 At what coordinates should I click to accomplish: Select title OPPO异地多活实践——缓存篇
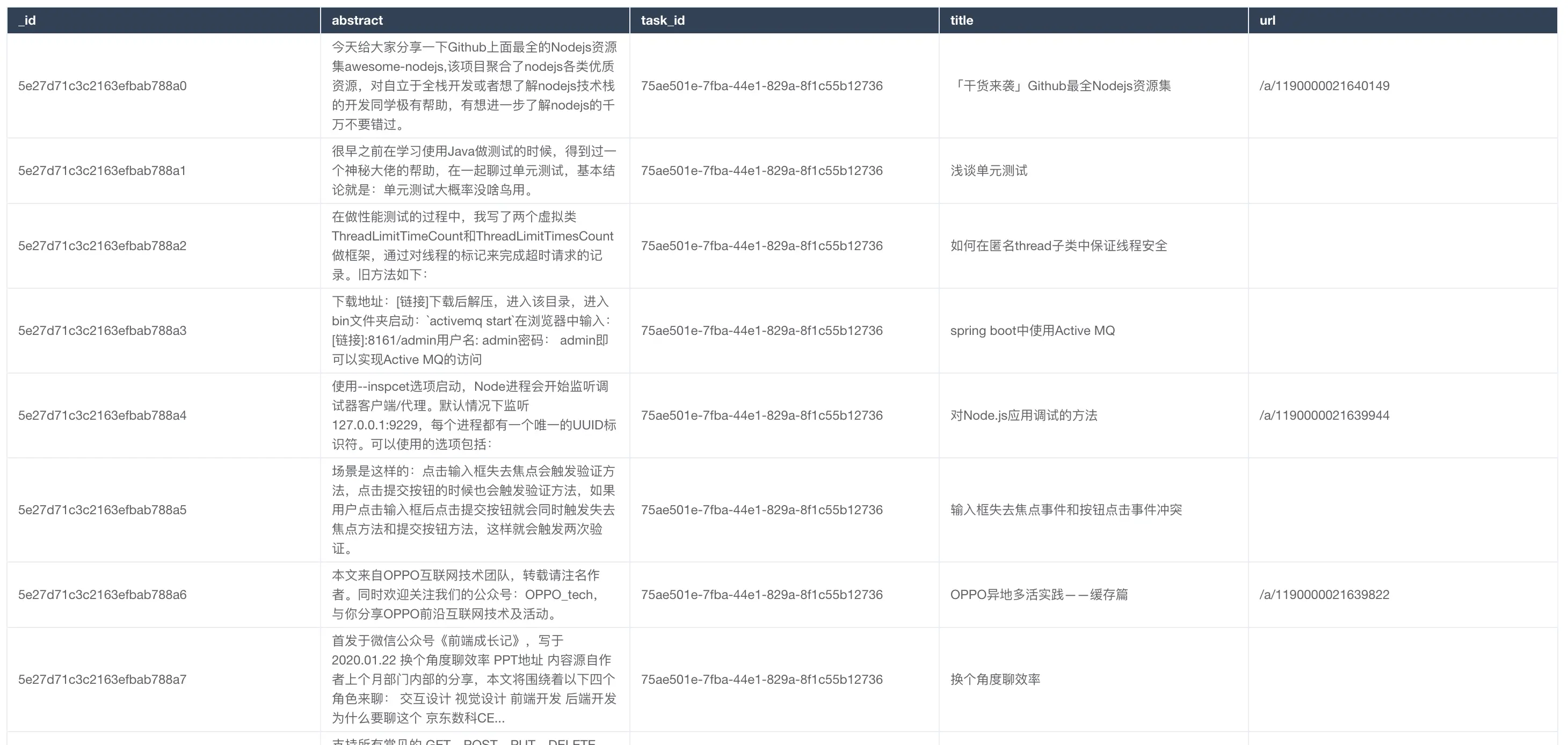click(1039, 595)
